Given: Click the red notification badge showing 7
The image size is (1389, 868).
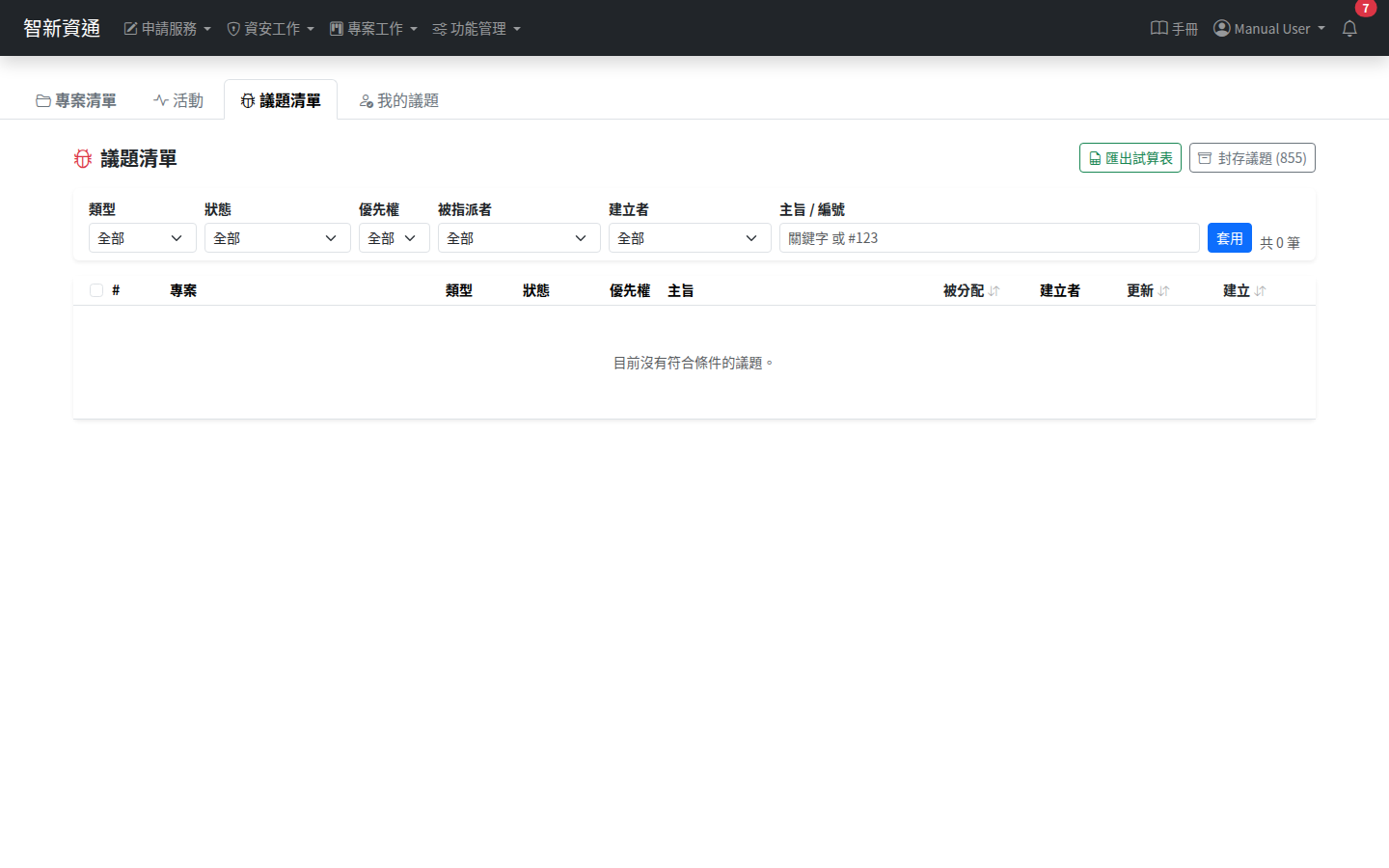Looking at the screenshot, I should pyautogui.click(x=1365, y=8).
